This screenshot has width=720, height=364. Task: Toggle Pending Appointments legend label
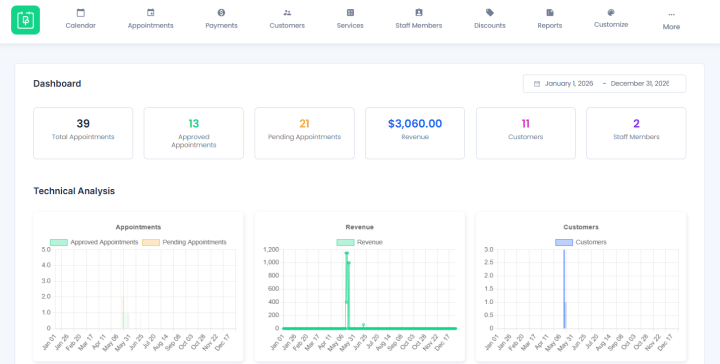[x=195, y=242]
